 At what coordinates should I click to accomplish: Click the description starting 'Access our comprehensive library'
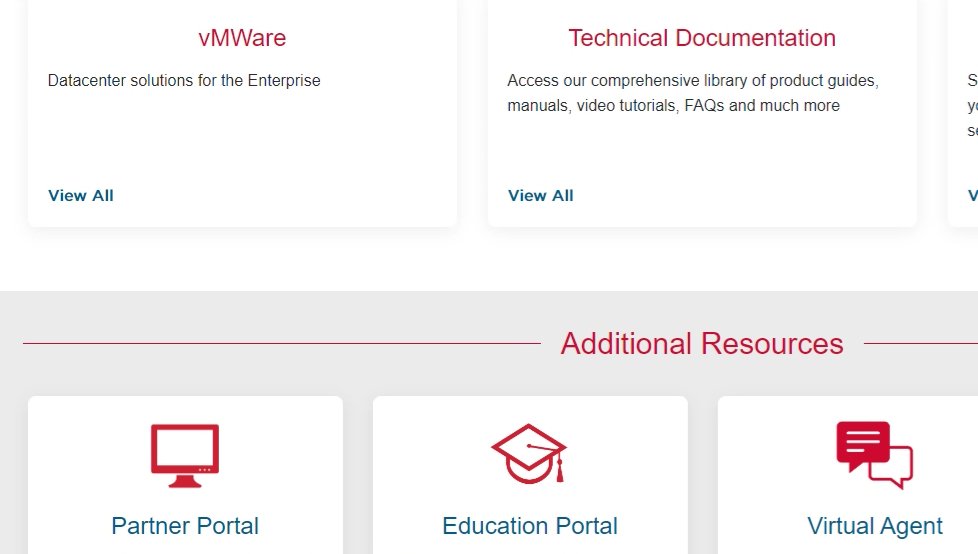click(693, 93)
